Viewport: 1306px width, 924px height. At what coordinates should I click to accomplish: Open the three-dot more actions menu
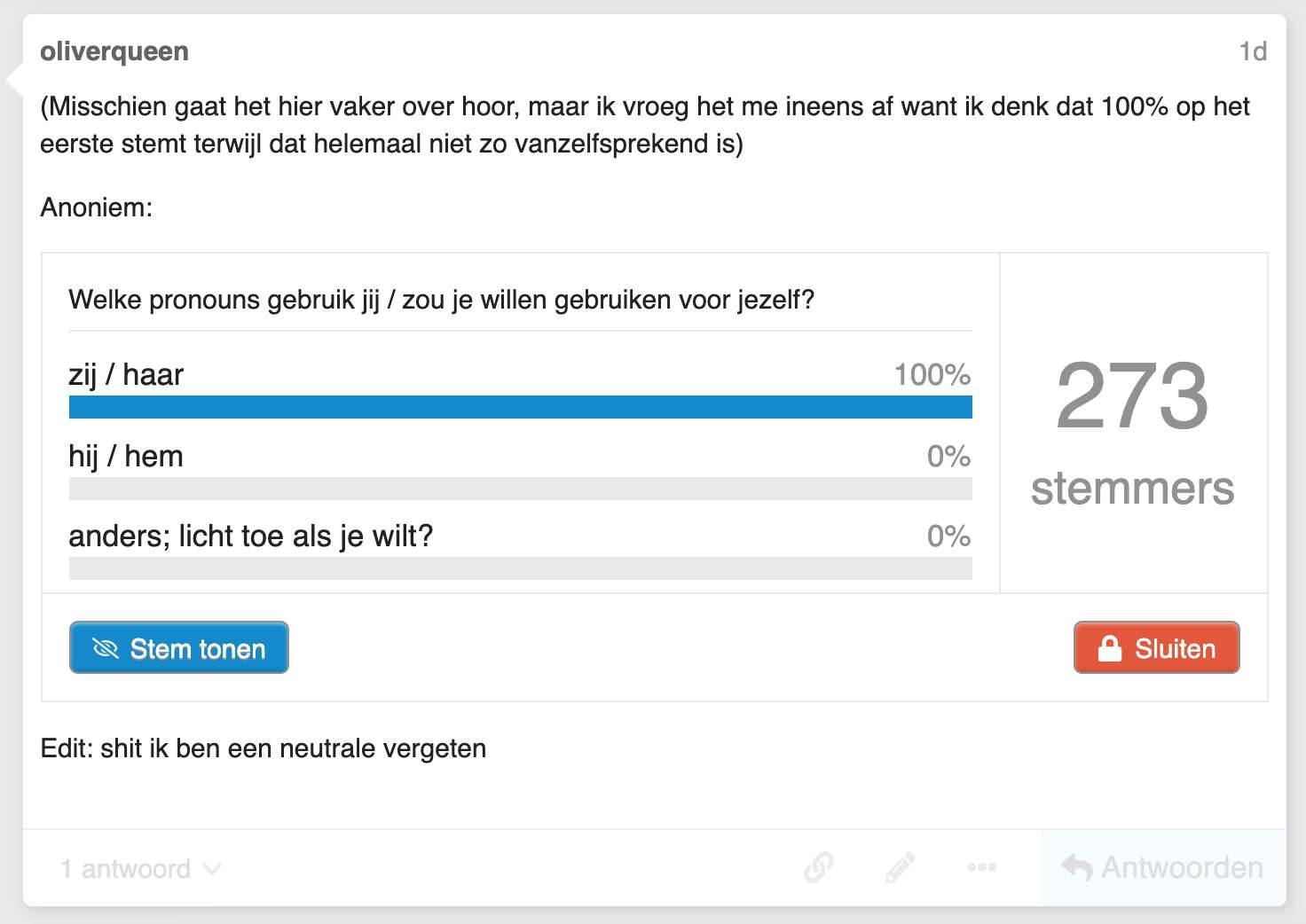pos(981,867)
